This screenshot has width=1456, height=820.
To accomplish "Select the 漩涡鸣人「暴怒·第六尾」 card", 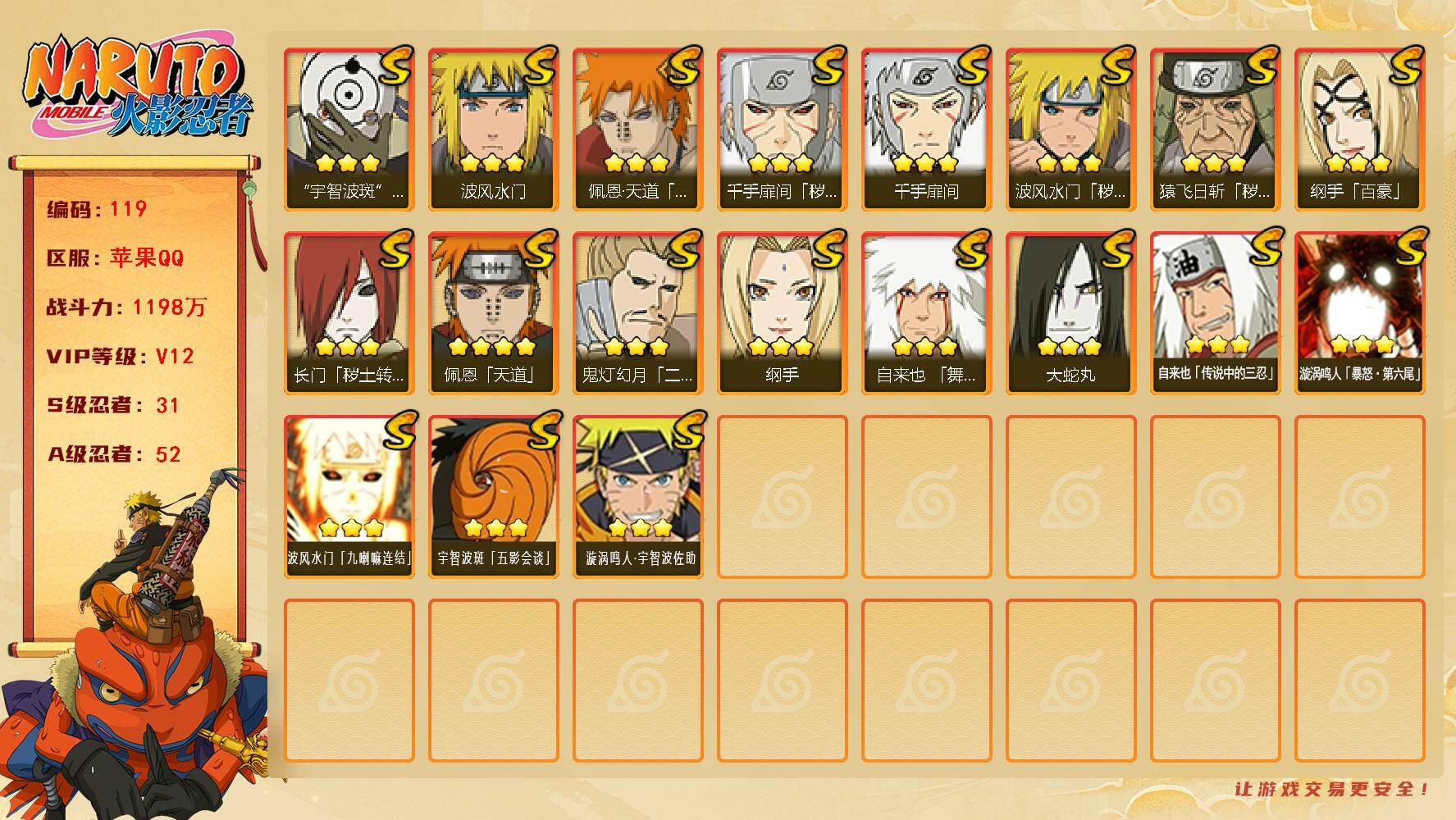I will pyautogui.click(x=1359, y=313).
